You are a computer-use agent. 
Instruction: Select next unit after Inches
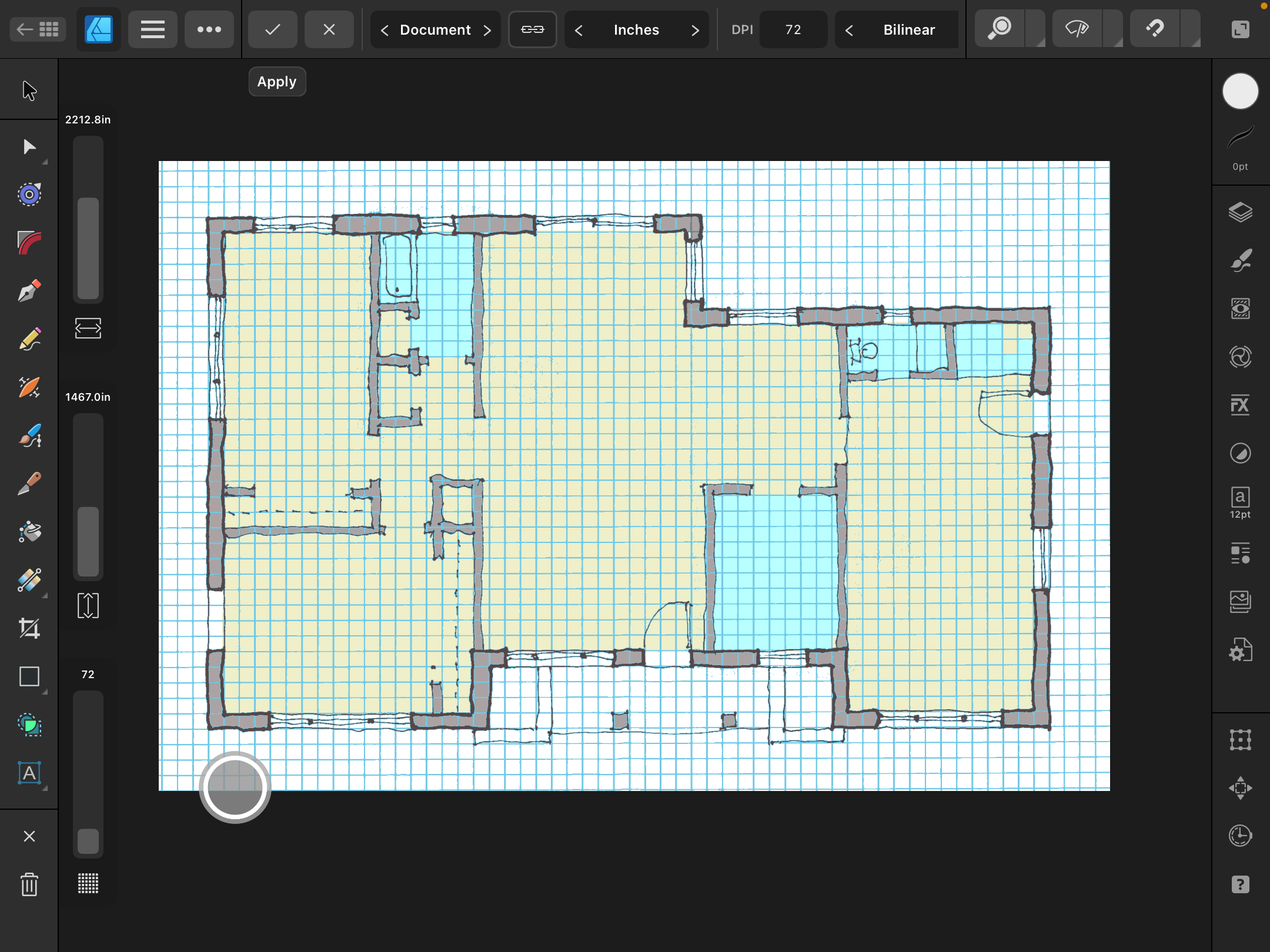pos(695,30)
